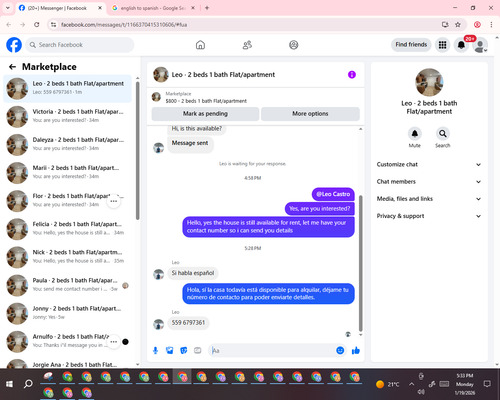Open the Leo conversation in the list
Viewport: 500px width, 400px height.
(67, 89)
